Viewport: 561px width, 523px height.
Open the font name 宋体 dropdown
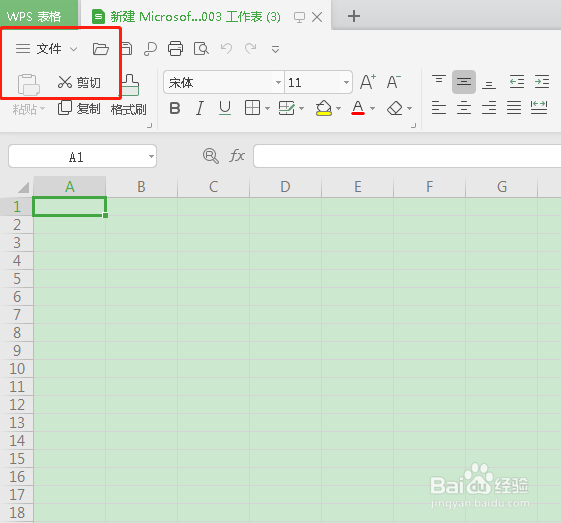pyautogui.click(x=278, y=83)
